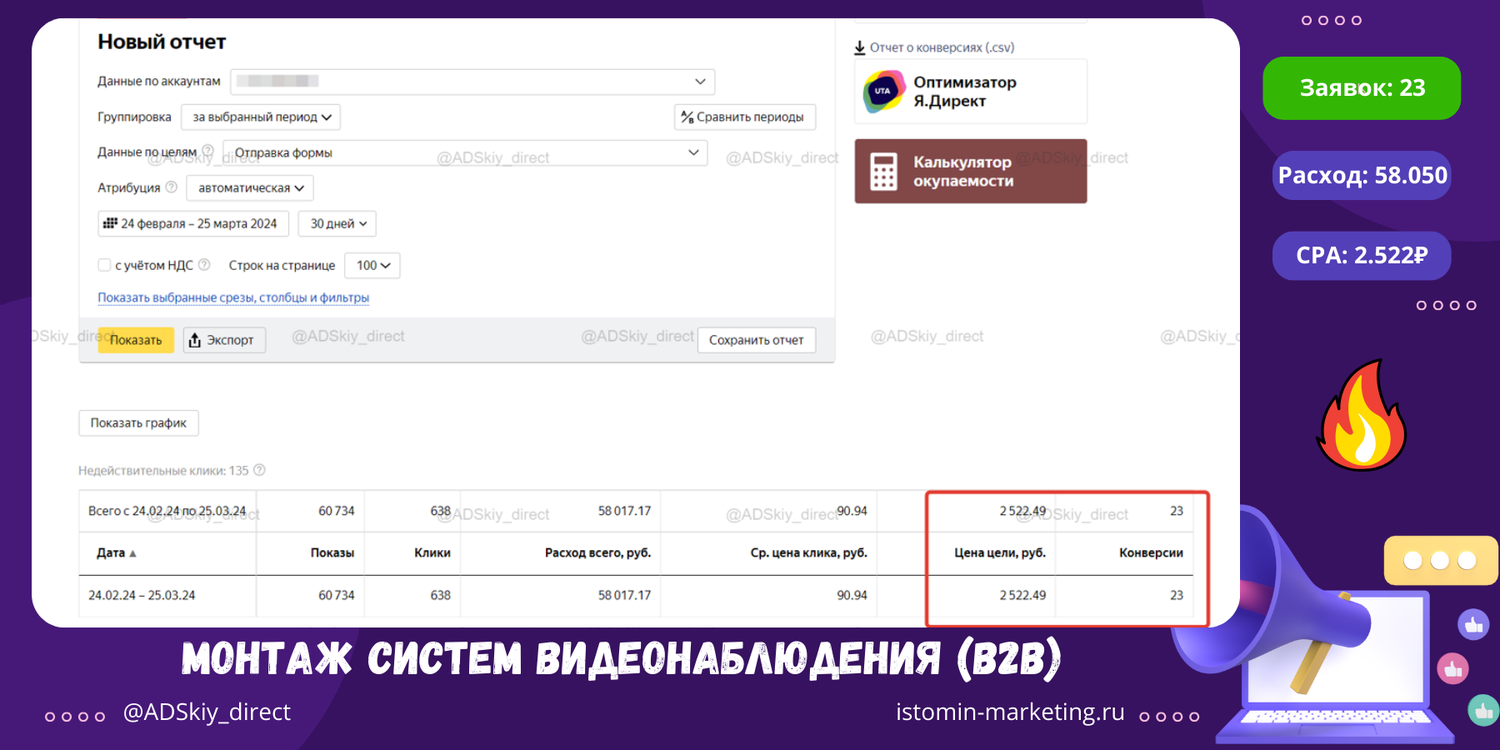Image resolution: width=1500 pixels, height=750 pixels.
Task: Click the 'Сохранить отчет' button
Action: (x=756, y=340)
